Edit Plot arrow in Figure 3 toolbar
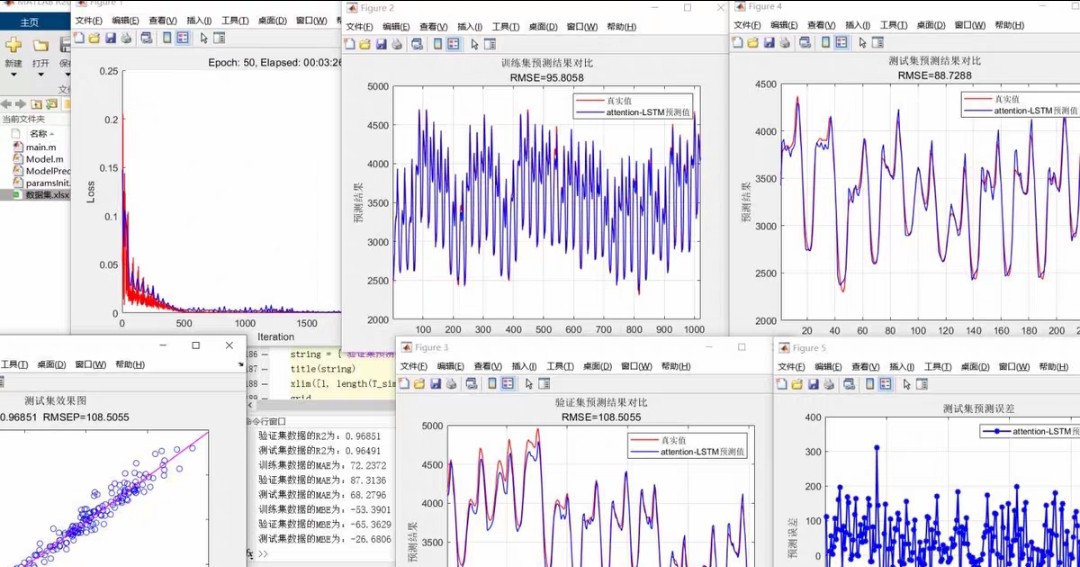The height and width of the screenshot is (567, 1080). (529, 384)
